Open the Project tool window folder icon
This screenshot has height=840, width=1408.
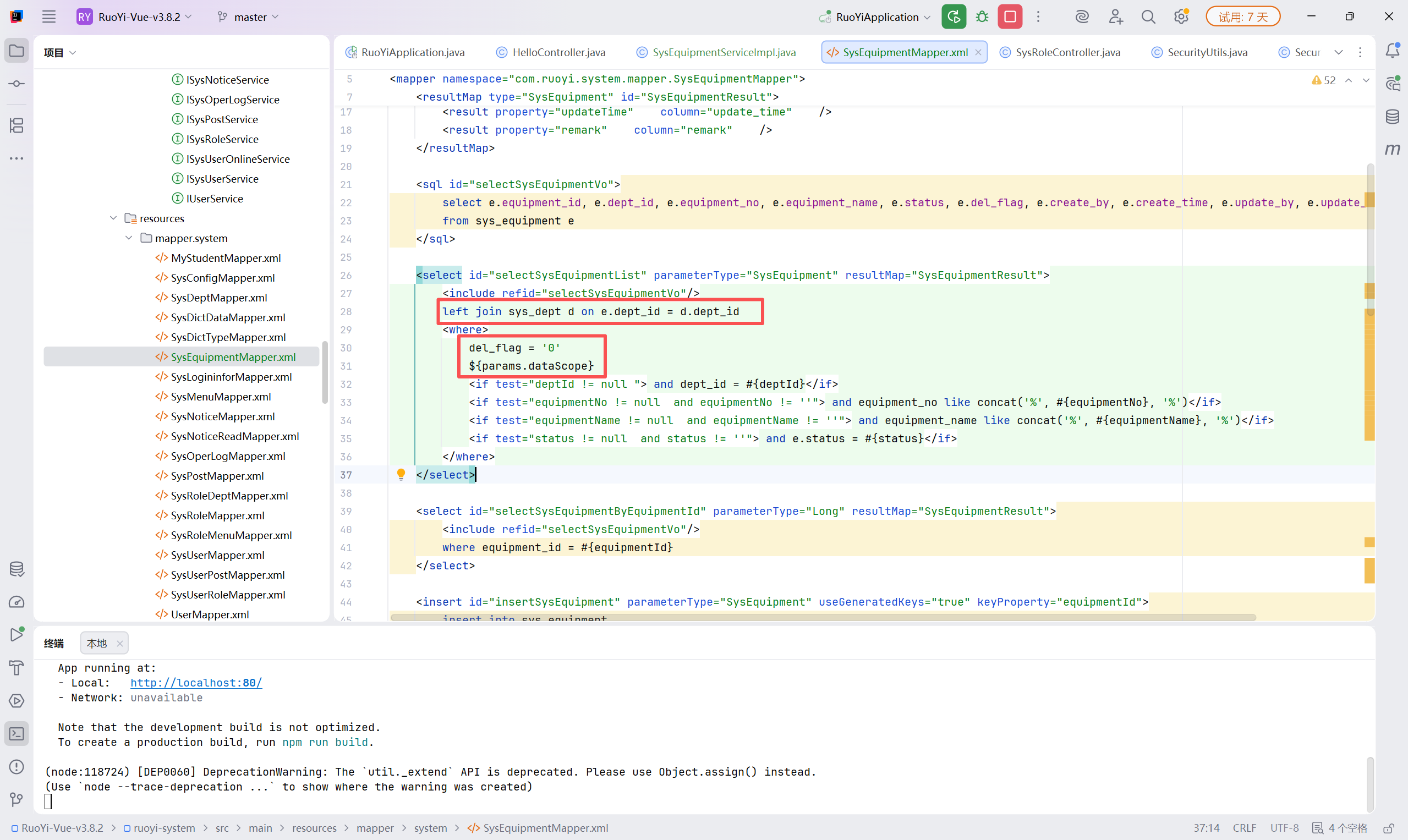pyautogui.click(x=17, y=51)
